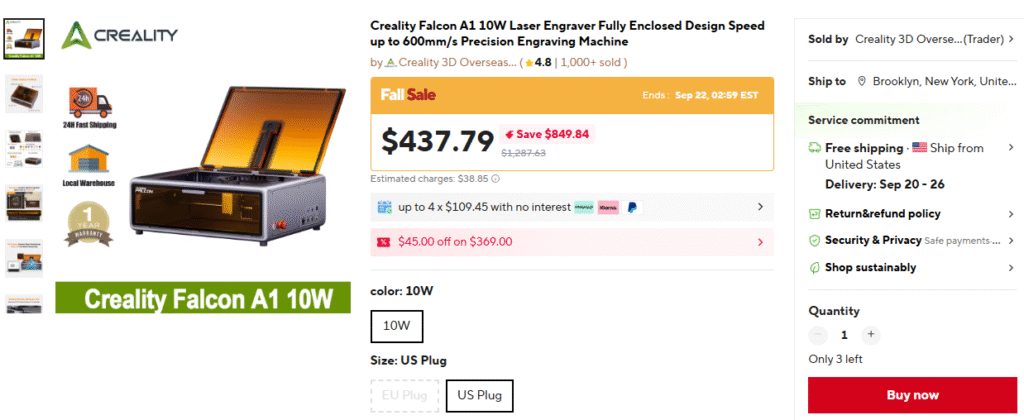Click the Buy now button

click(912, 395)
